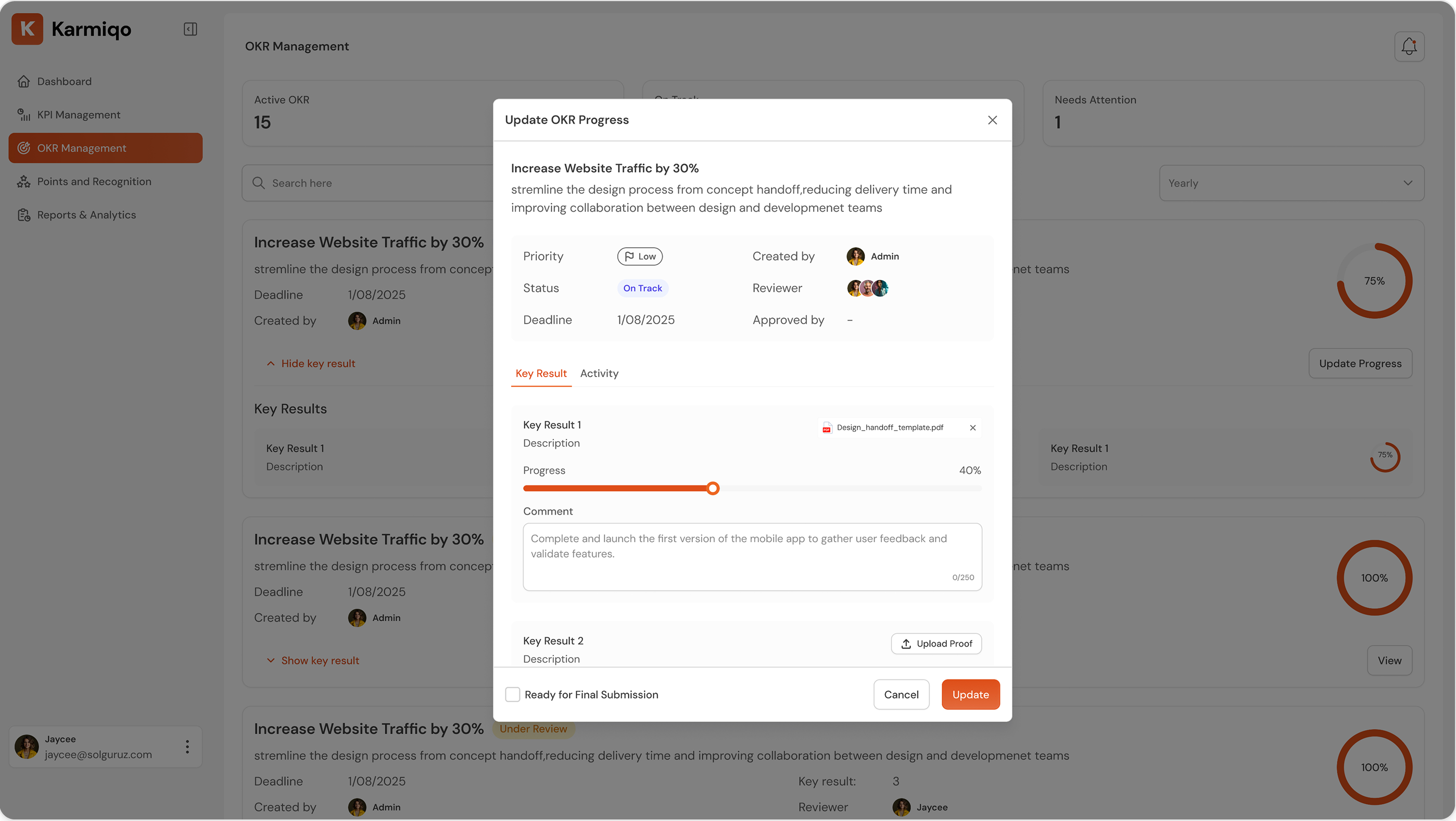This screenshot has width=1456, height=821.
Task: Switch to the Key Result tab
Action: pos(541,374)
